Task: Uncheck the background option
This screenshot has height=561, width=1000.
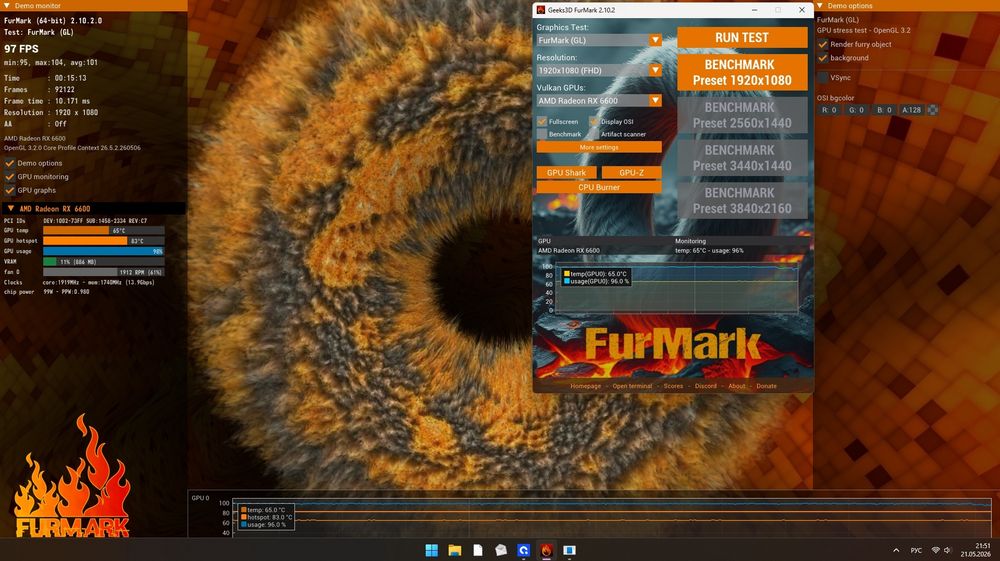Action: [823, 57]
